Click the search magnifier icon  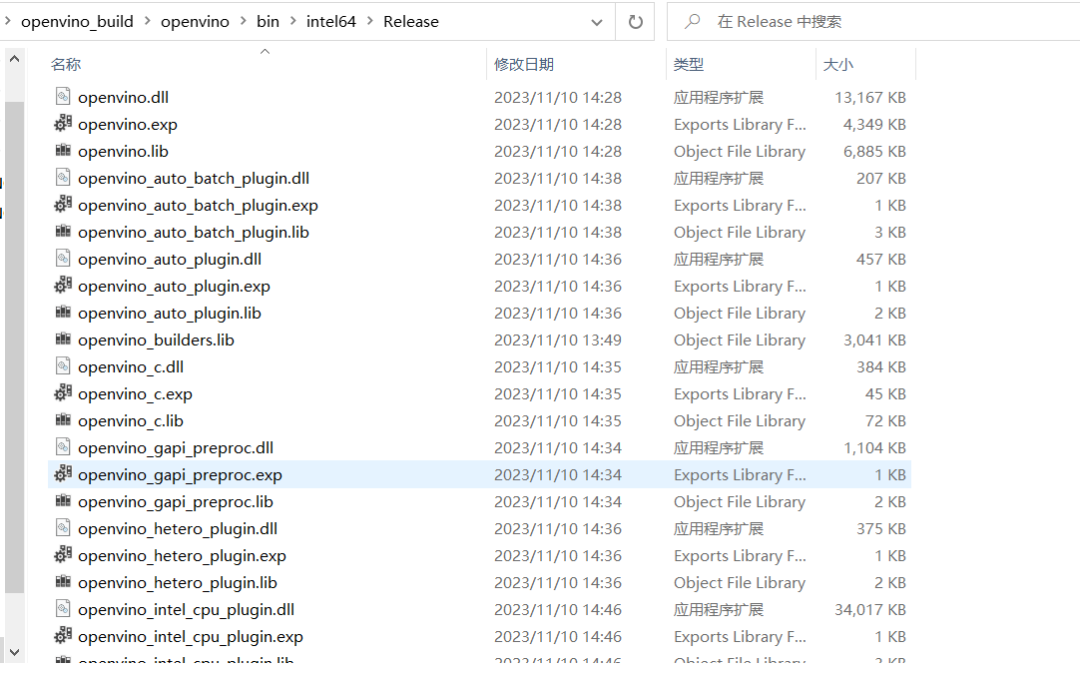(x=692, y=21)
